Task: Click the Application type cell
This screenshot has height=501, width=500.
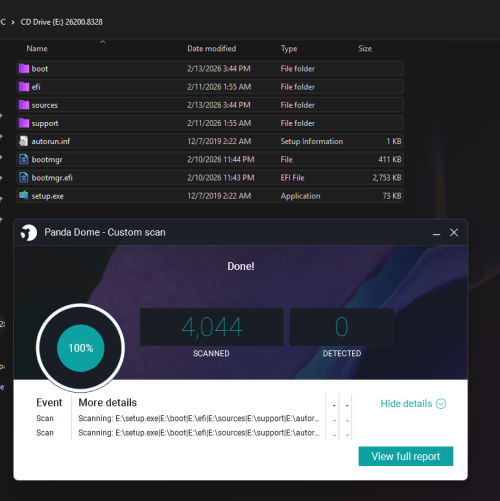Action: 300,196
